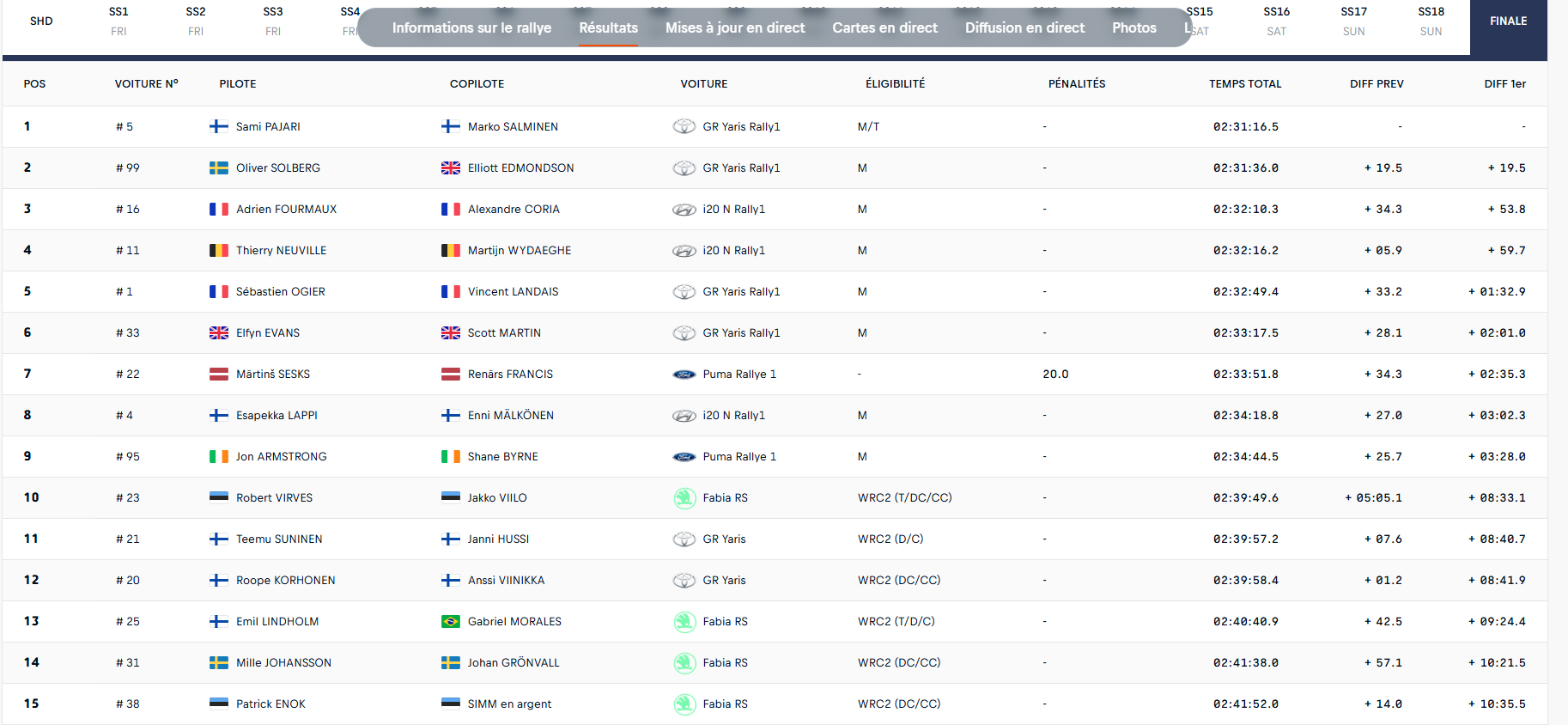The image size is (1568, 725).
Task: Go to the Photos tab
Action: coord(1133,27)
